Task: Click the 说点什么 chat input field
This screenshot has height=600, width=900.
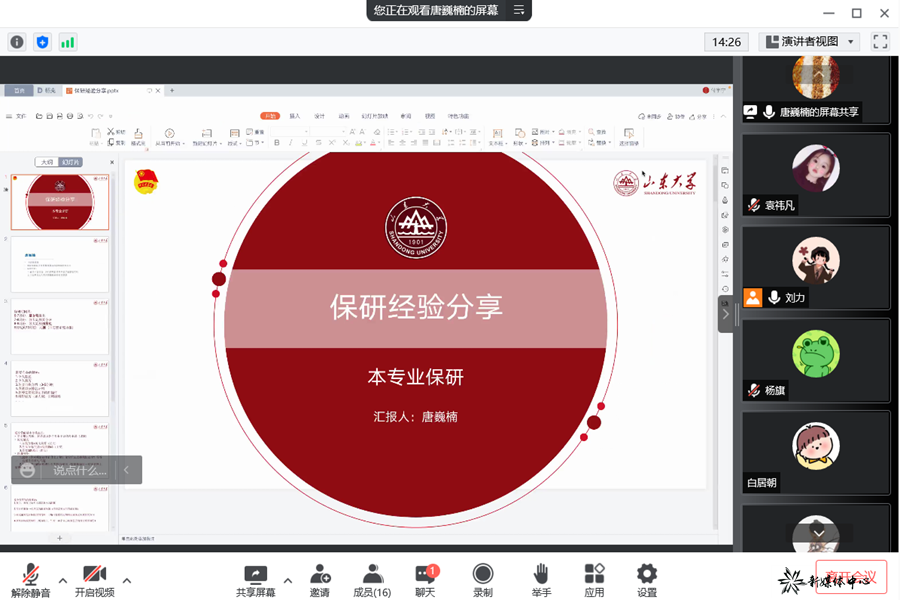Action: click(79, 470)
